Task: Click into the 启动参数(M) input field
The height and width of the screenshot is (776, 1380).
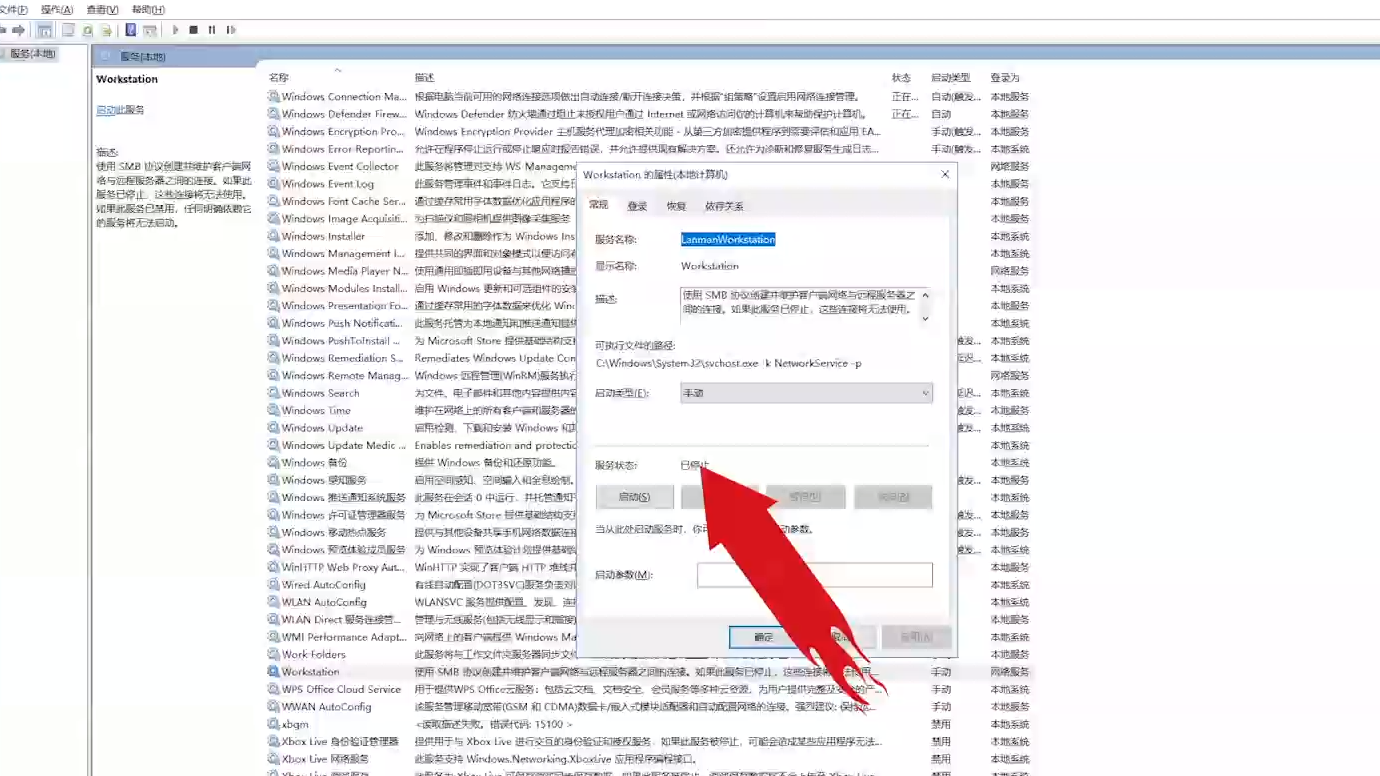Action: click(x=815, y=575)
